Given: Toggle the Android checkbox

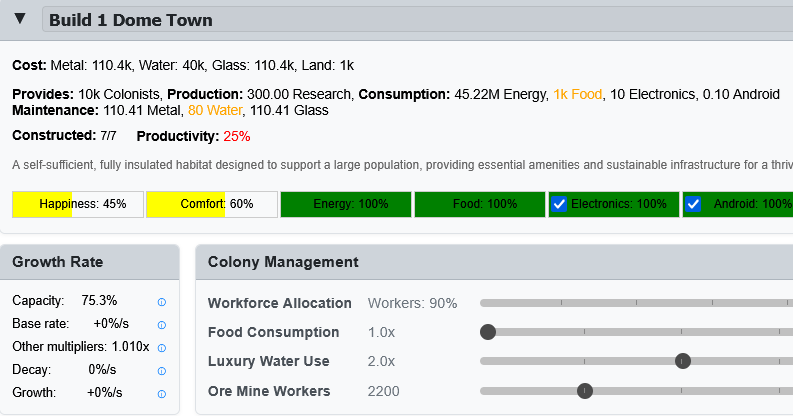Looking at the screenshot, I should [694, 204].
